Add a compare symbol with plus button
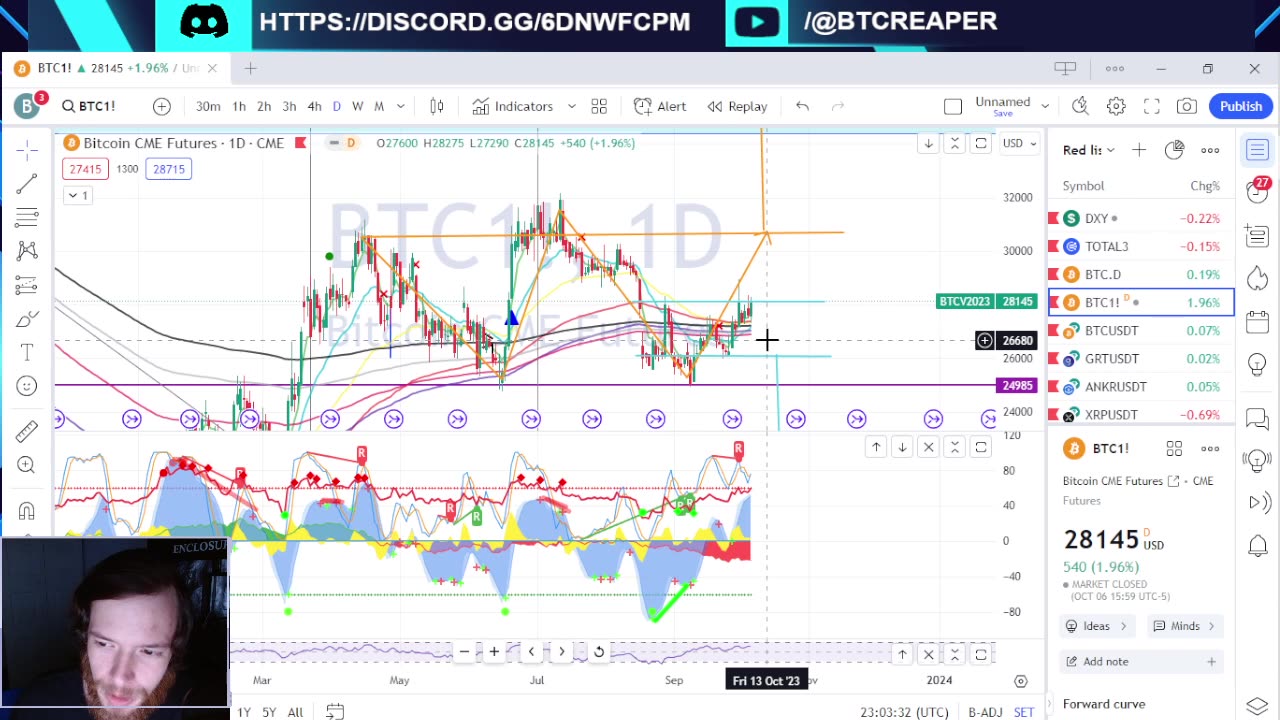This screenshot has height=720, width=1280. tap(161, 106)
